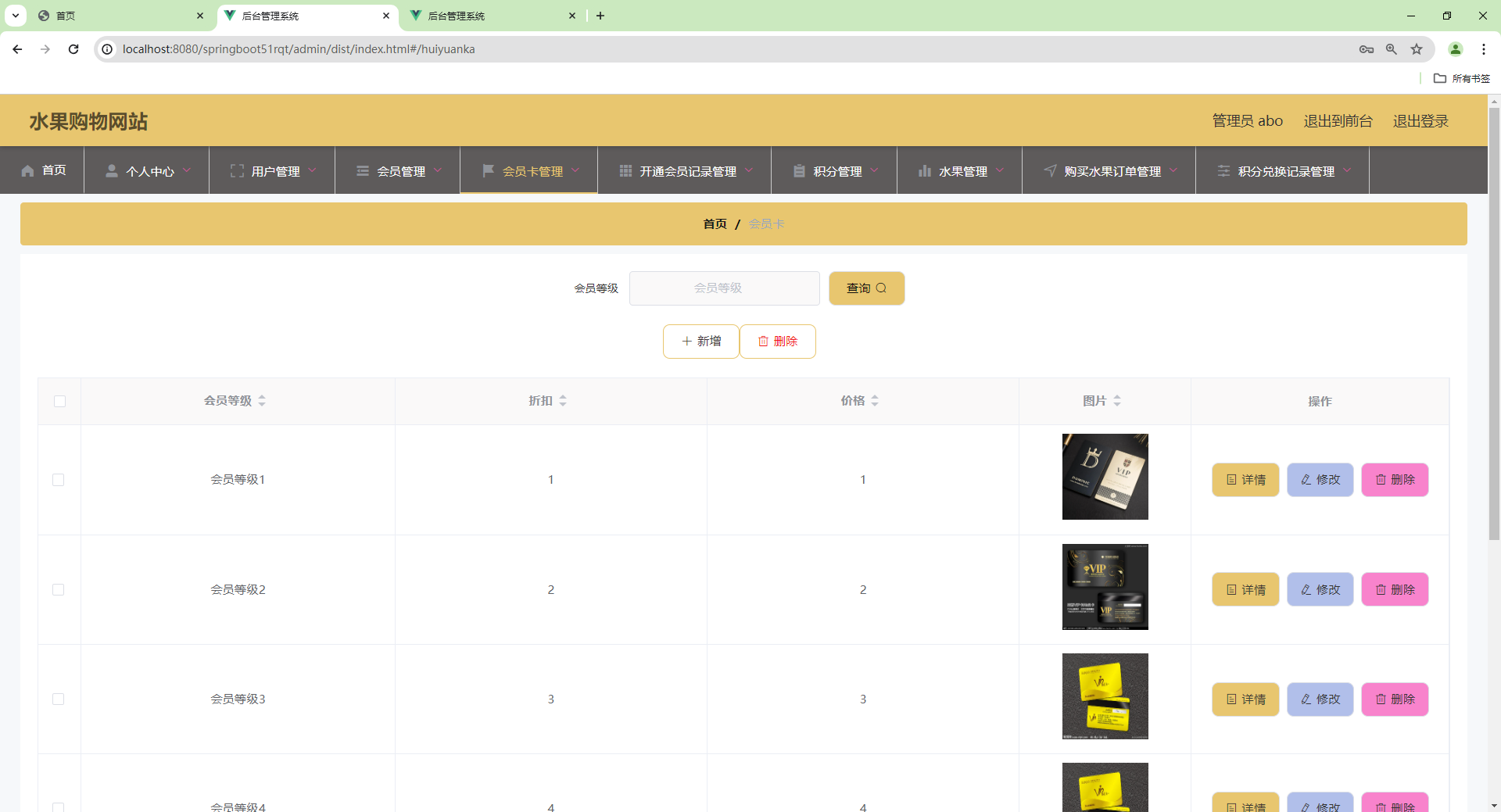Viewport: 1501px width, 812px height.
Task: Select the chart icon on 水果管理
Action: click(925, 171)
